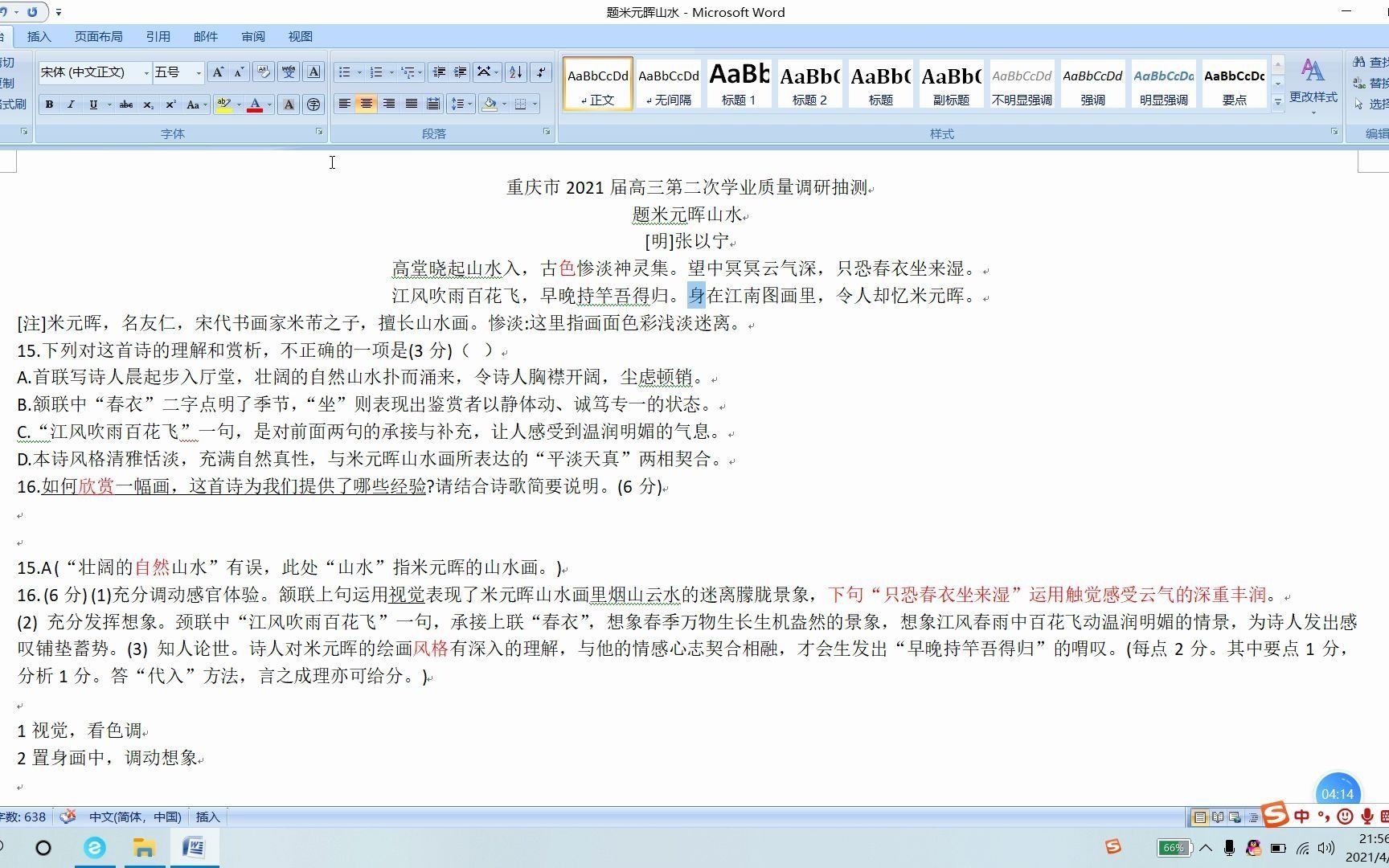1389x868 pixels.
Task: Click the proofing errors icon in status bar
Action: 68,817
